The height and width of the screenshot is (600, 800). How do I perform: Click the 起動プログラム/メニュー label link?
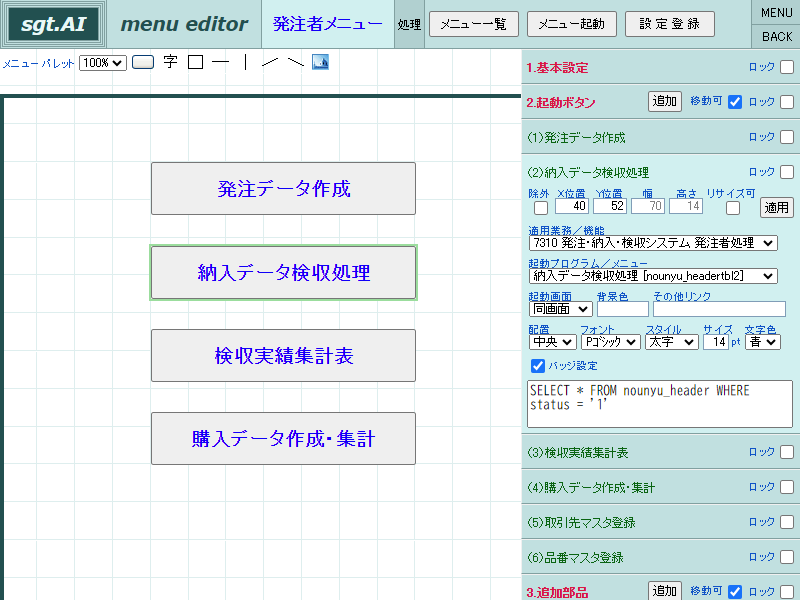(588, 263)
